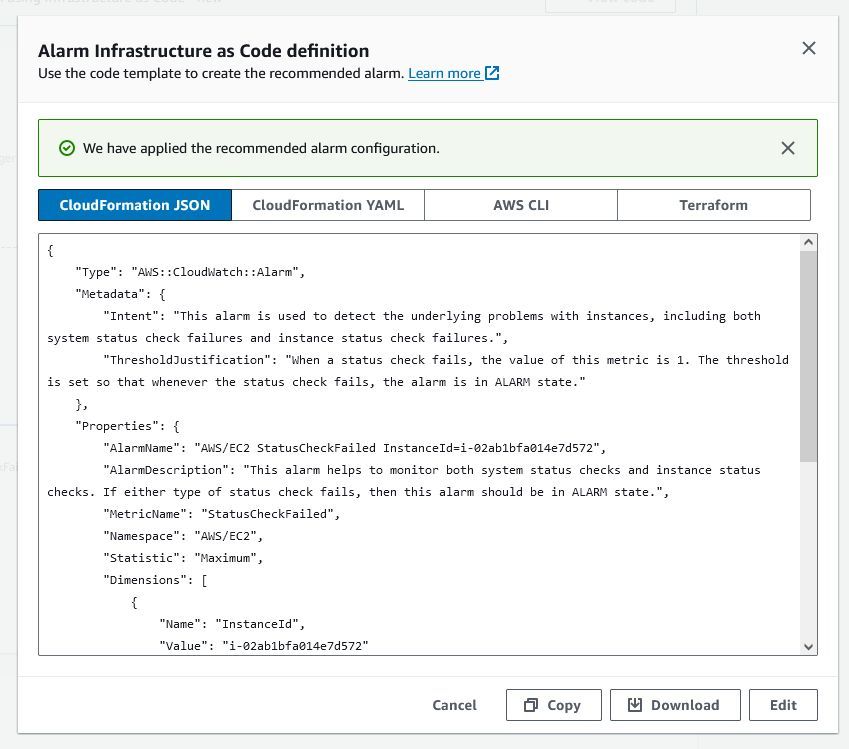Click the green checkmark icon in the banner
849x749 pixels.
(66, 147)
